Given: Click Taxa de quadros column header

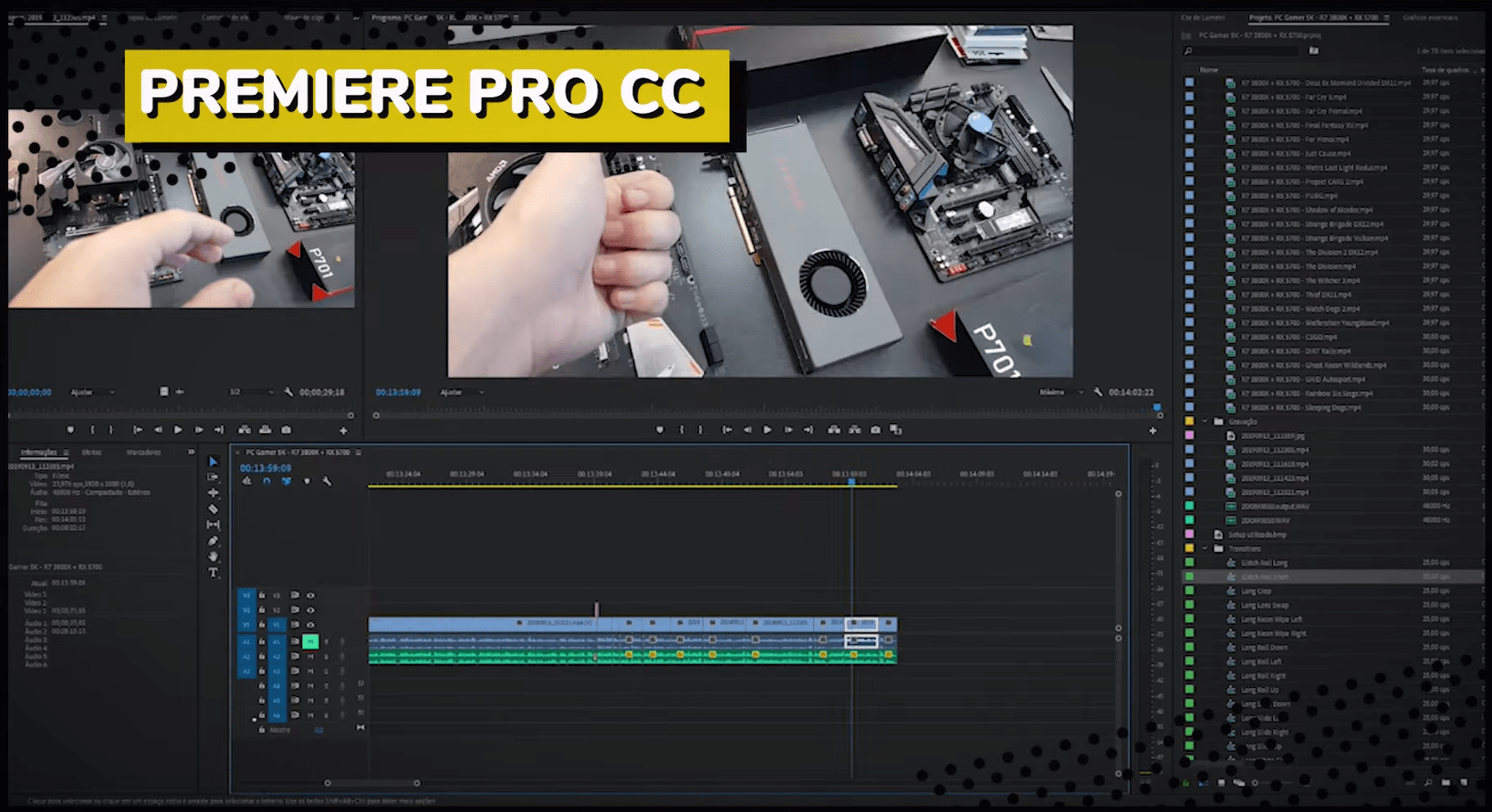Looking at the screenshot, I should pyautogui.click(x=1445, y=69).
